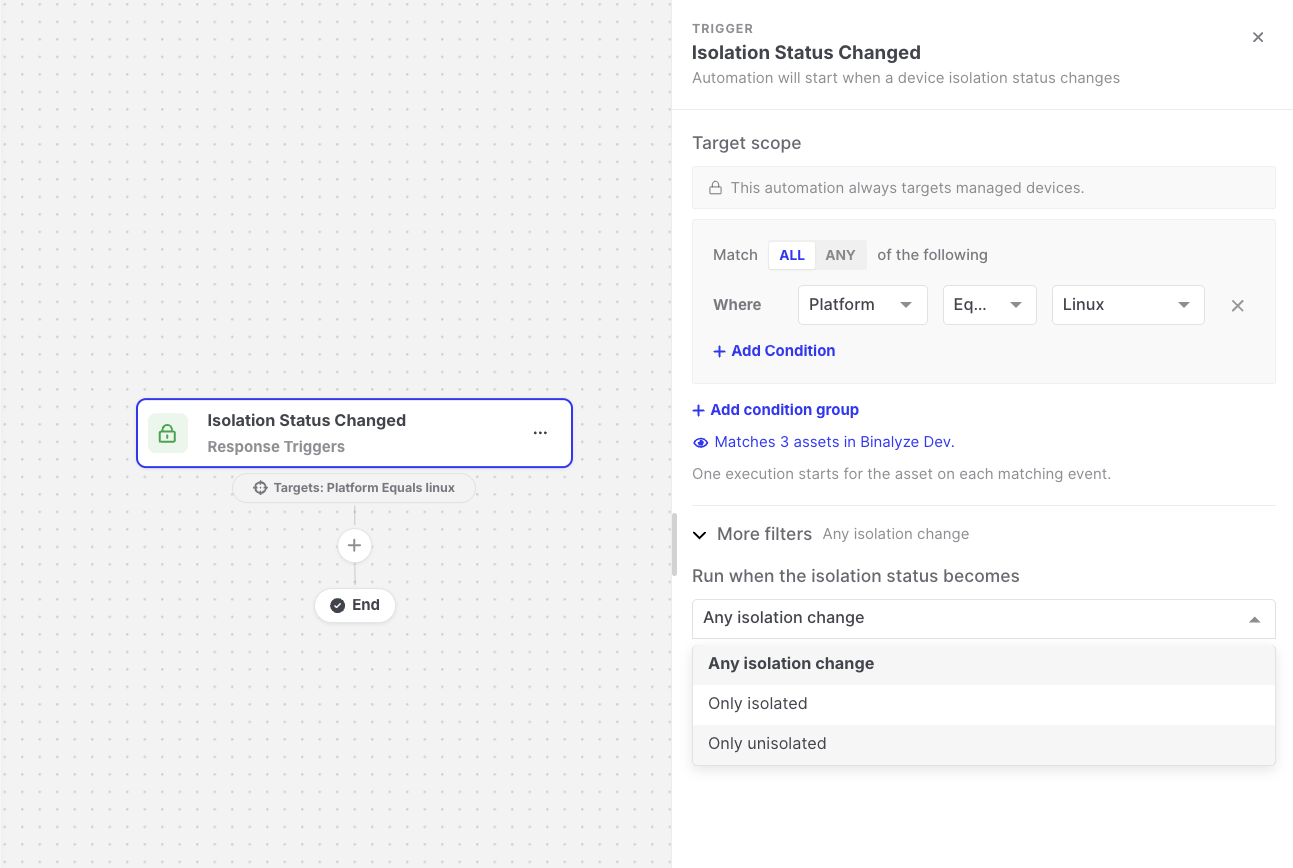The image size is (1293, 868).
Task: Remove the Platform Equals Linux condition
Action: [x=1238, y=306]
